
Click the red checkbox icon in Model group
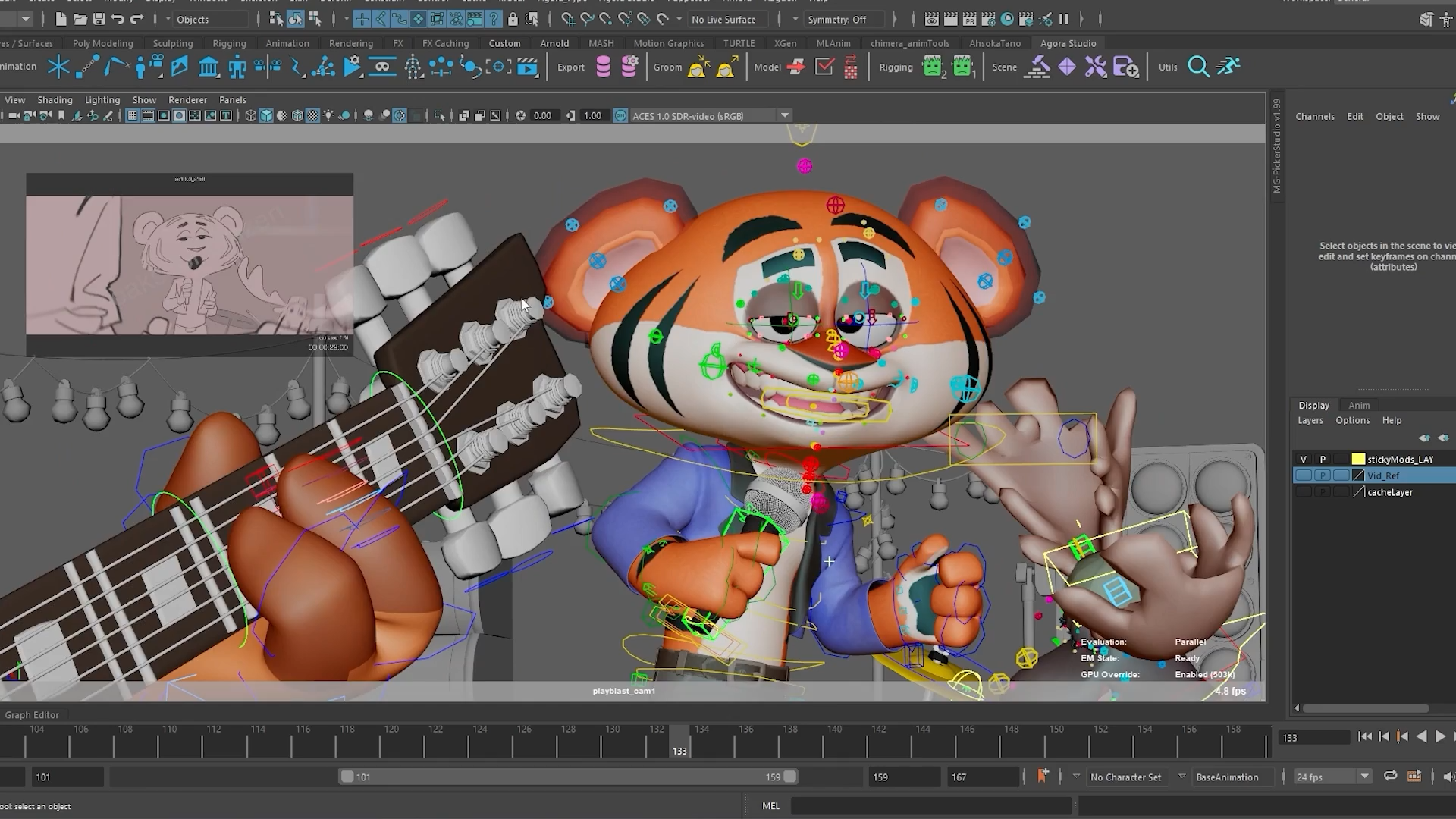point(824,67)
